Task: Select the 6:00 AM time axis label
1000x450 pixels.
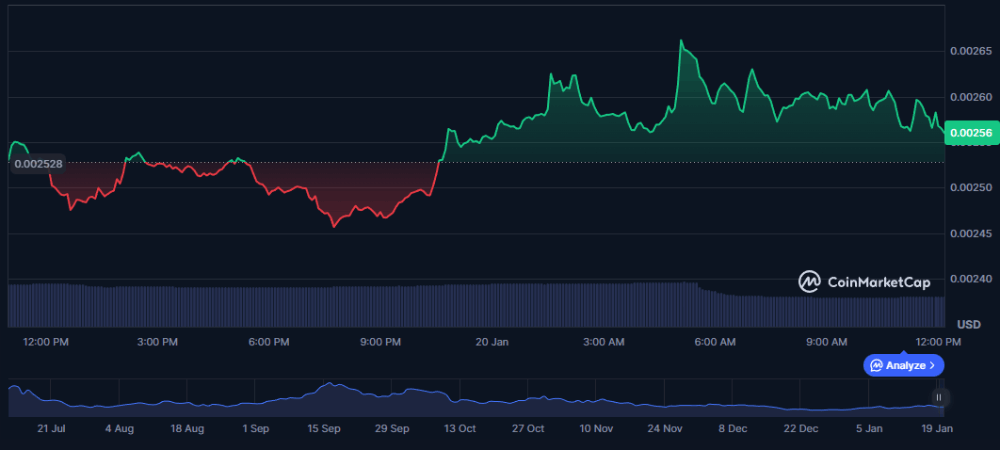Action: pyautogui.click(x=714, y=342)
